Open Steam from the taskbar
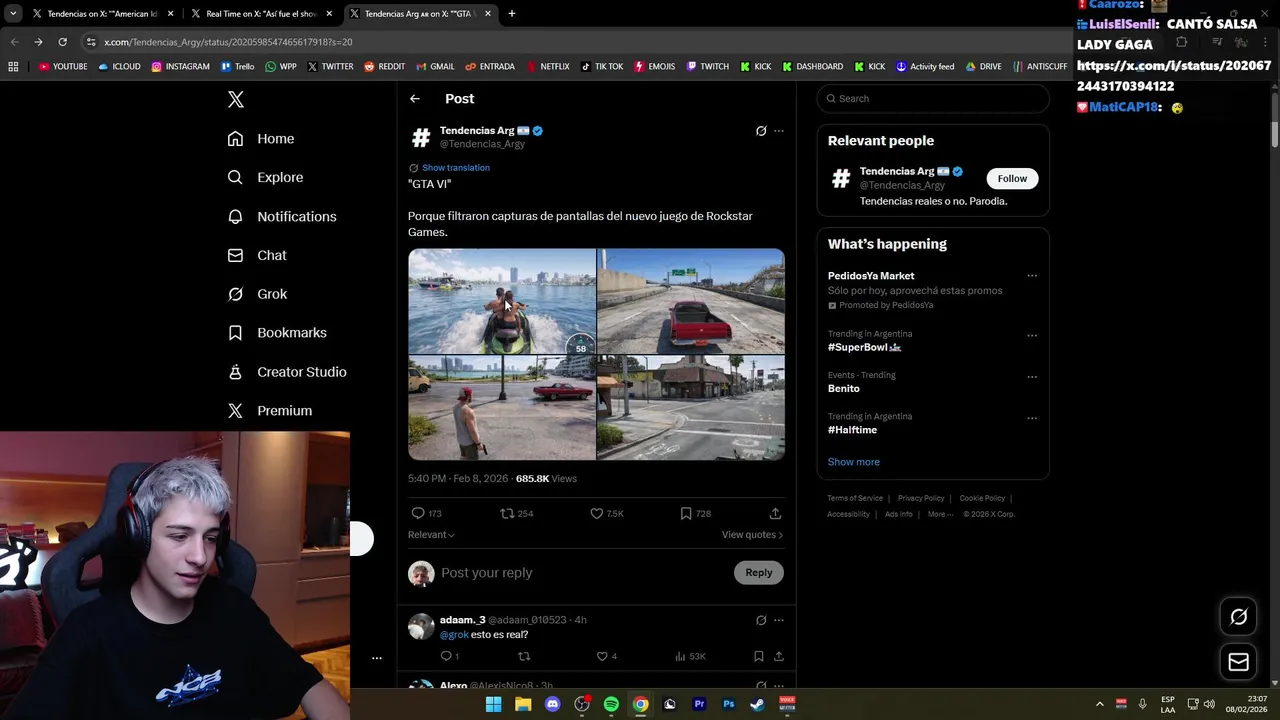Viewport: 1280px width, 720px height. pyautogui.click(x=758, y=704)
